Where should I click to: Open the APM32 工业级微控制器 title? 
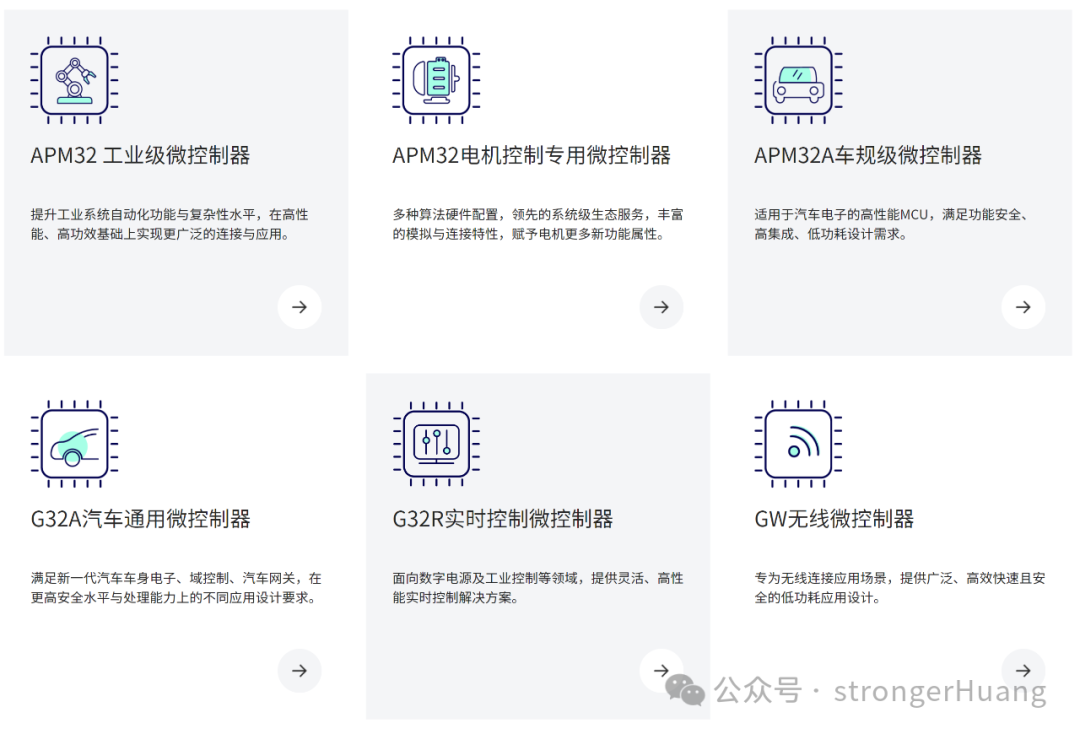(x=141, y=156)
